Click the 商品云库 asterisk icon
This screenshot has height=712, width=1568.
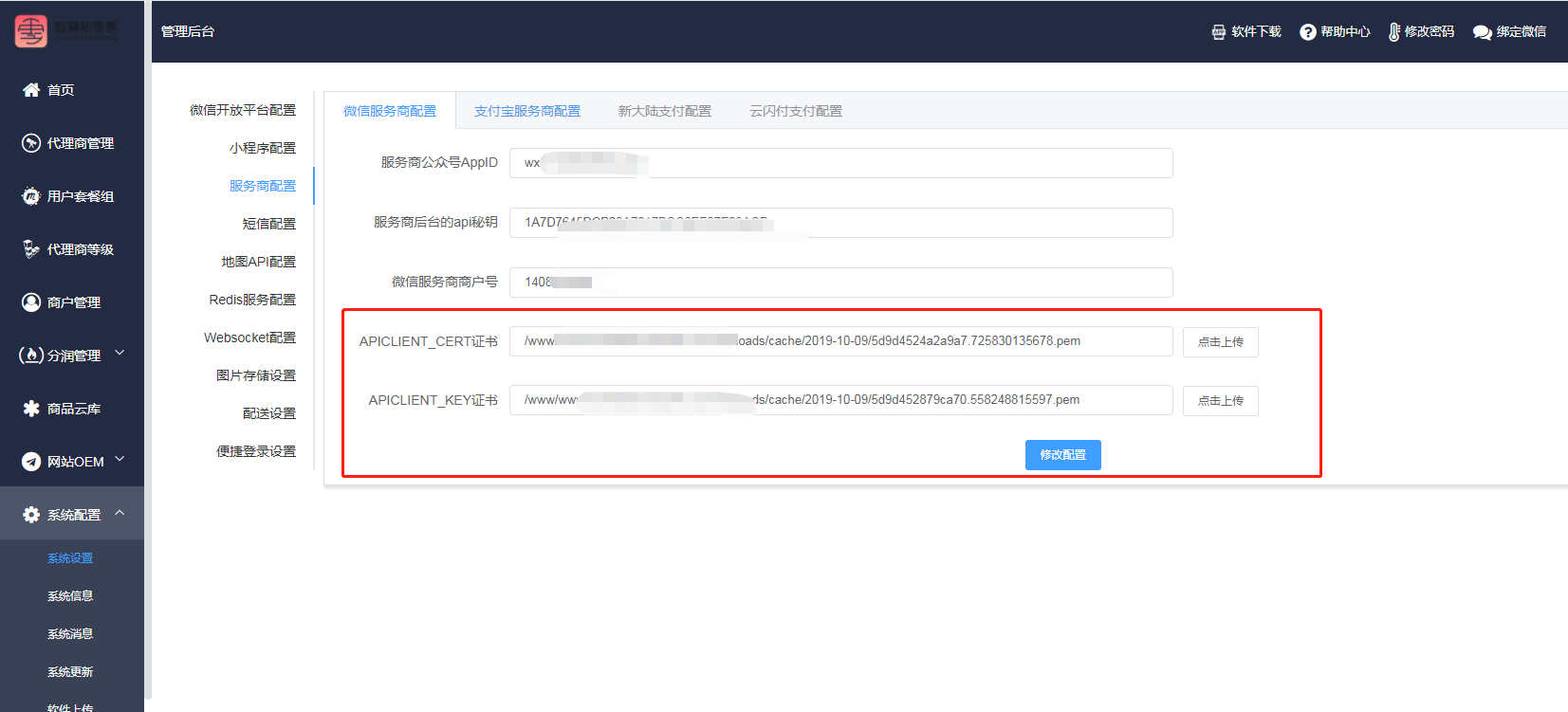[x=31, y=409]
